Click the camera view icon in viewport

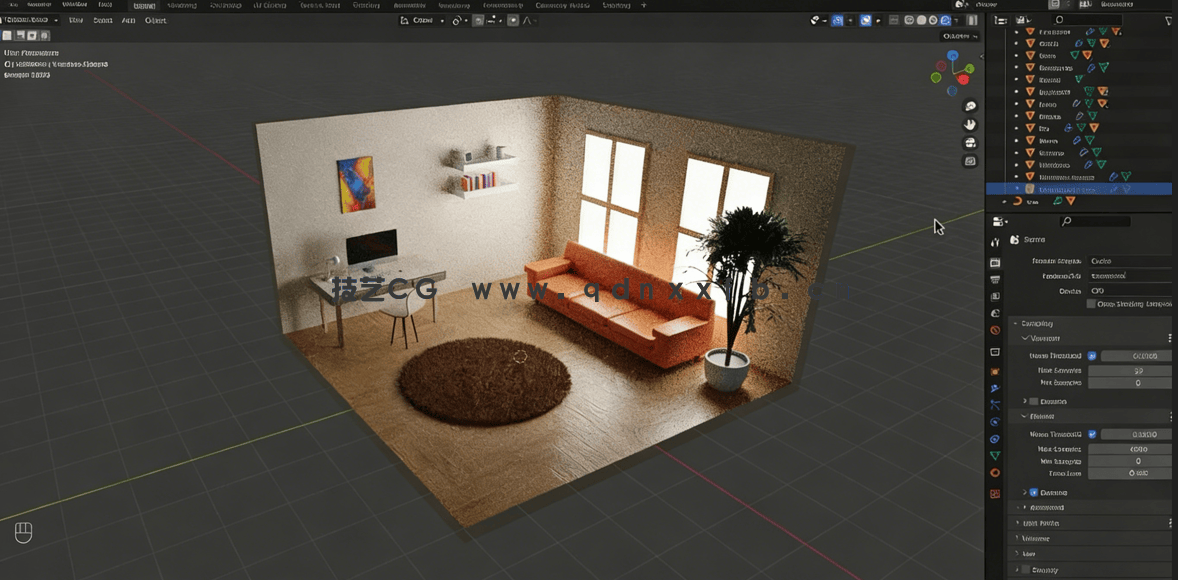(969, 142)
